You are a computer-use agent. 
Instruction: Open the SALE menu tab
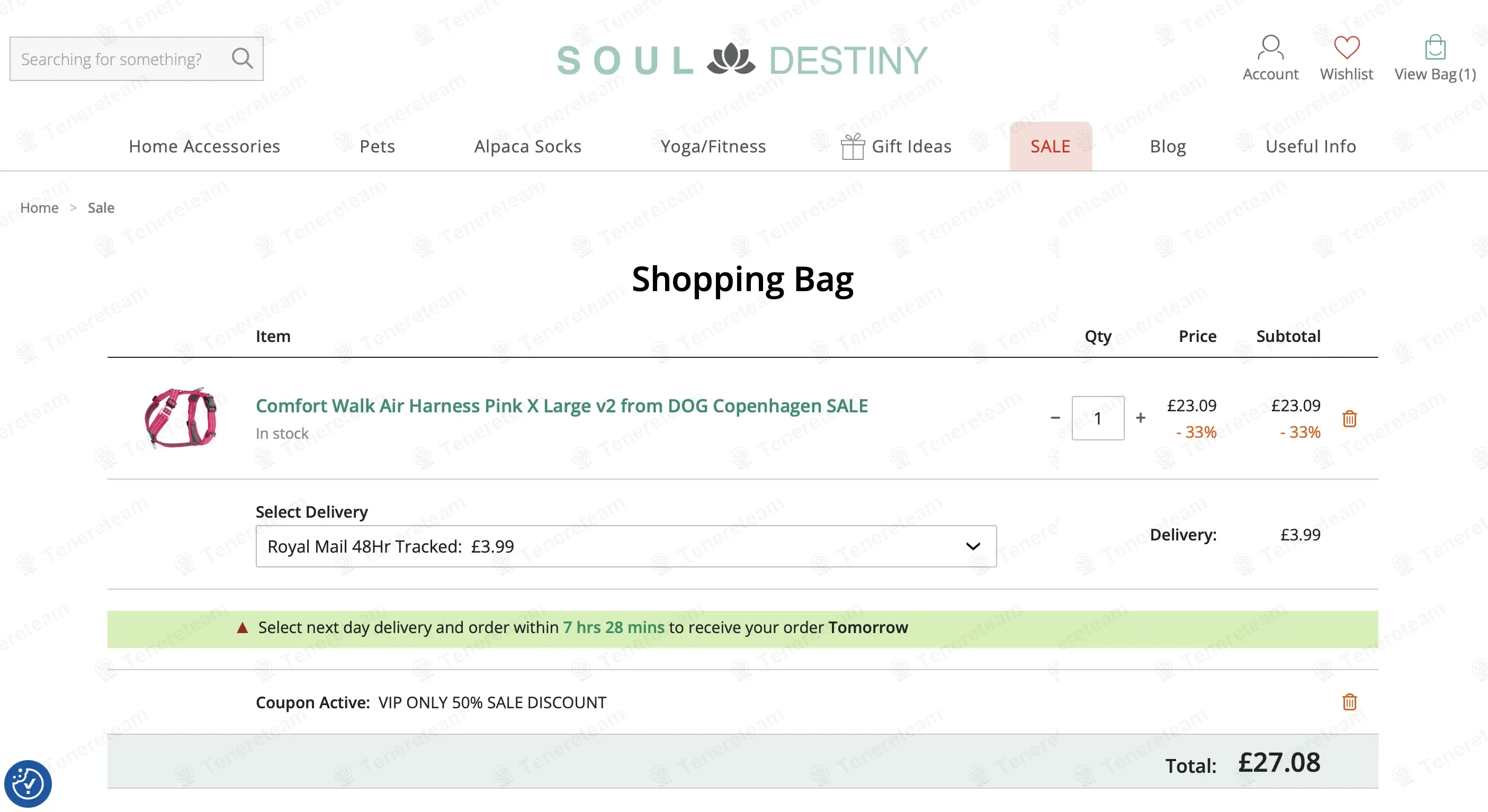click(x=1050, y=146)
